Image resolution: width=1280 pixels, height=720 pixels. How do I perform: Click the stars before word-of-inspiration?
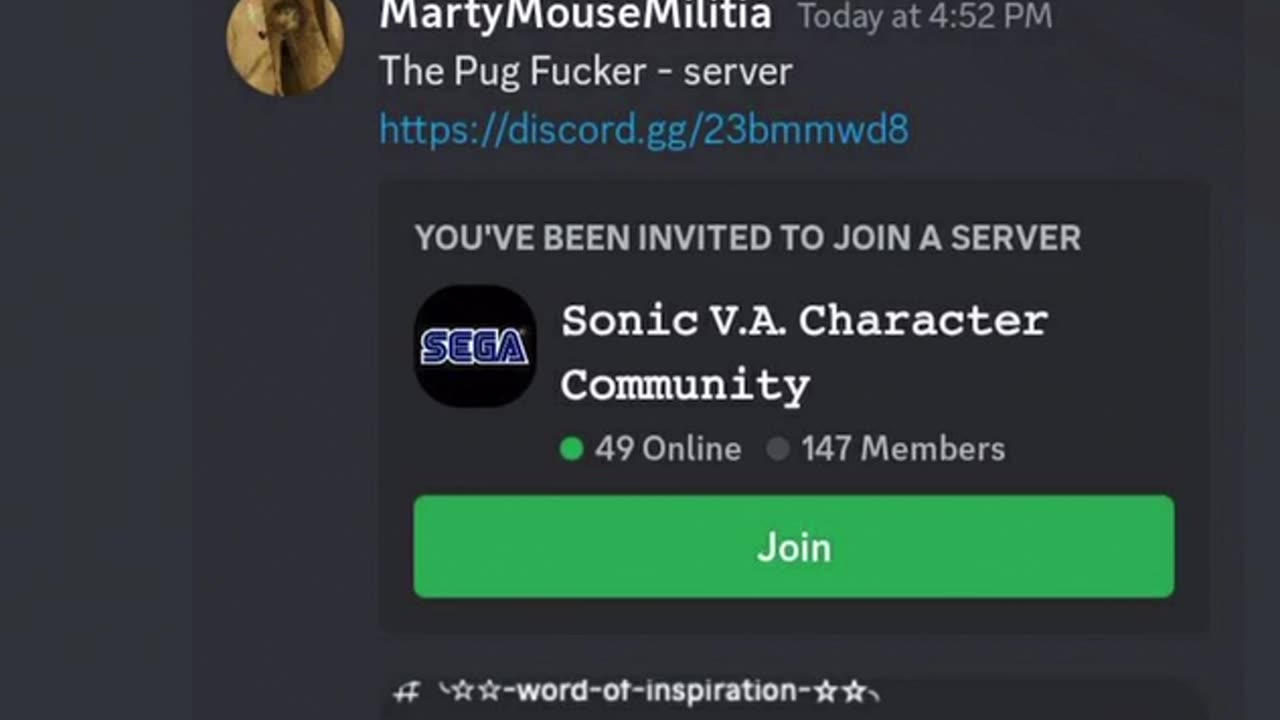[471, 691]
